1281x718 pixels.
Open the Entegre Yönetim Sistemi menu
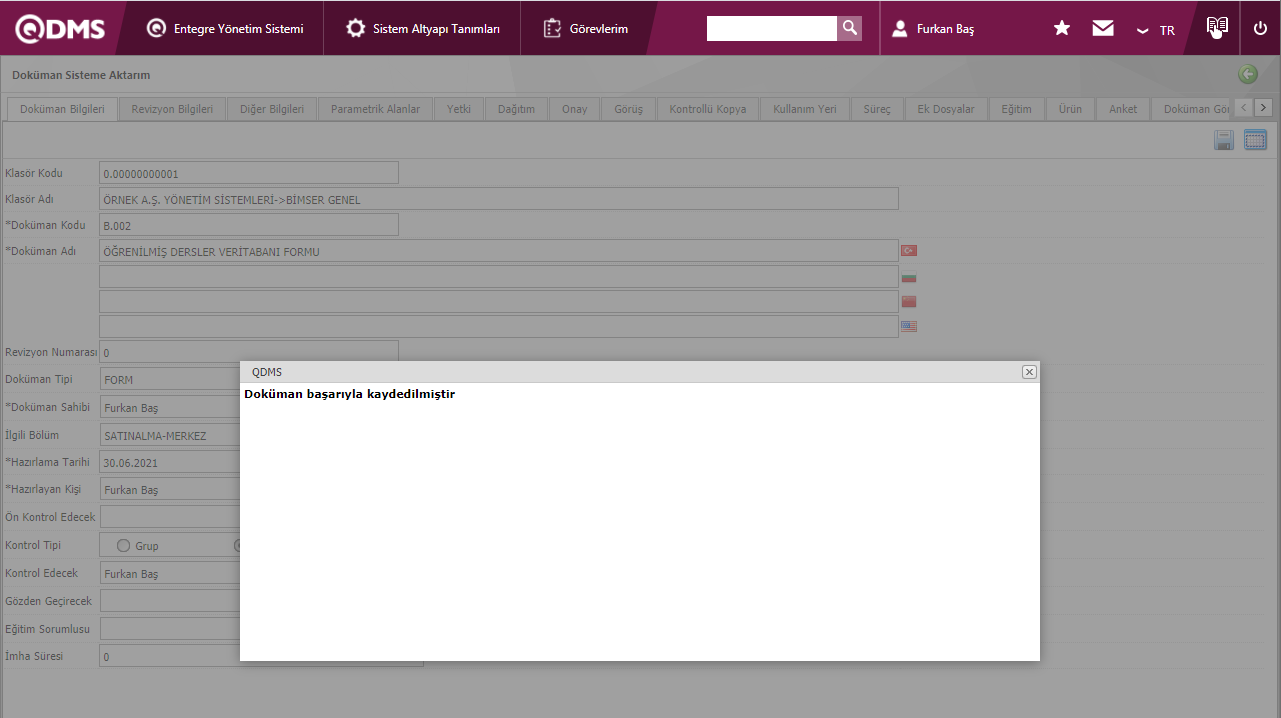tap(225, 29)
